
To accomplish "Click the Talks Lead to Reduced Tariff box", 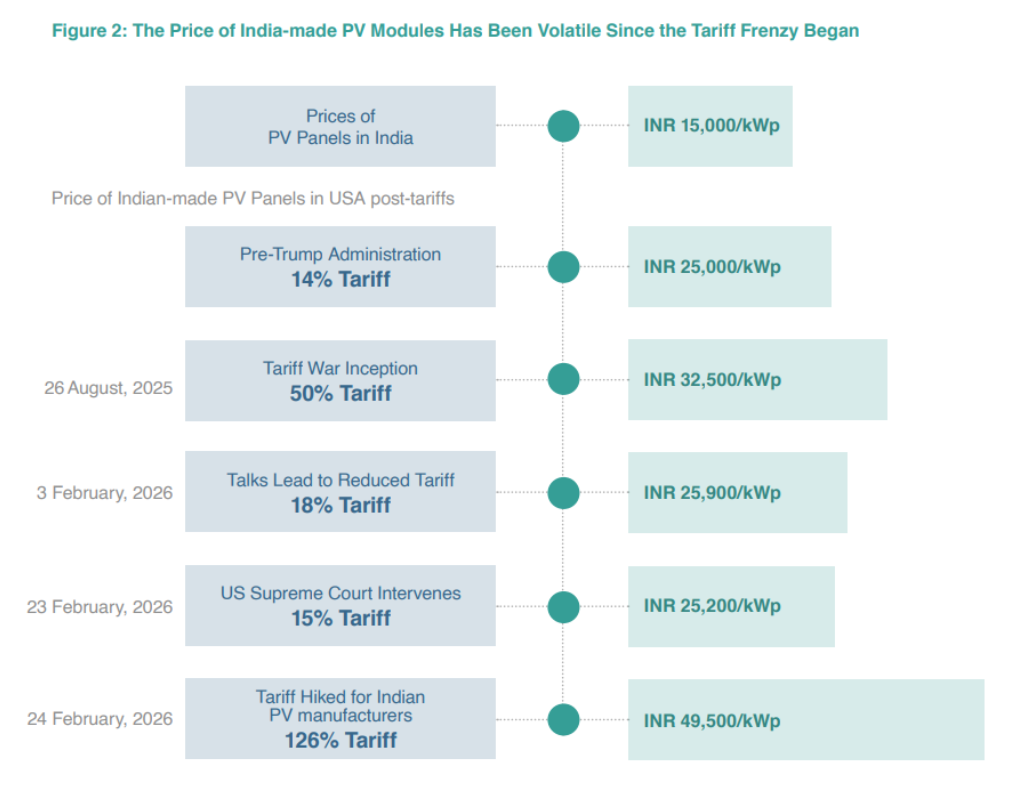I will click(x=340, y=493).
